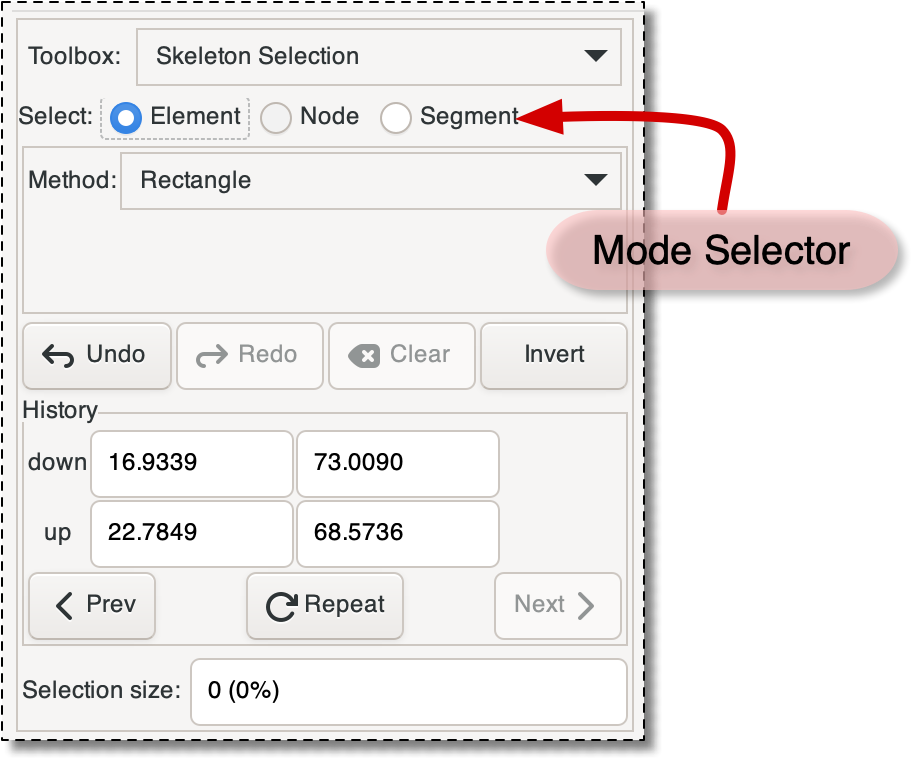Switch selection mode to Node
This screenshot has width=914, height=762.
[x=275, y=118]
